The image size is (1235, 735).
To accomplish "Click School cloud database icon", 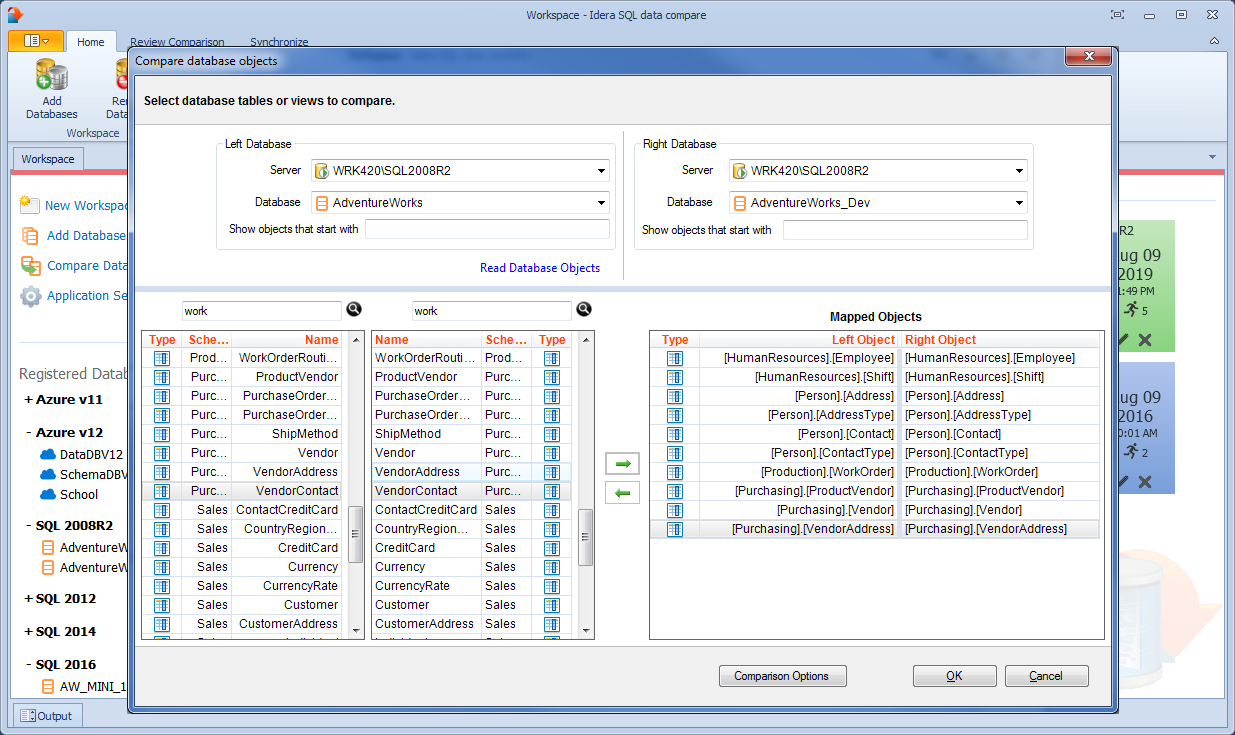I will tap(48, 494).
